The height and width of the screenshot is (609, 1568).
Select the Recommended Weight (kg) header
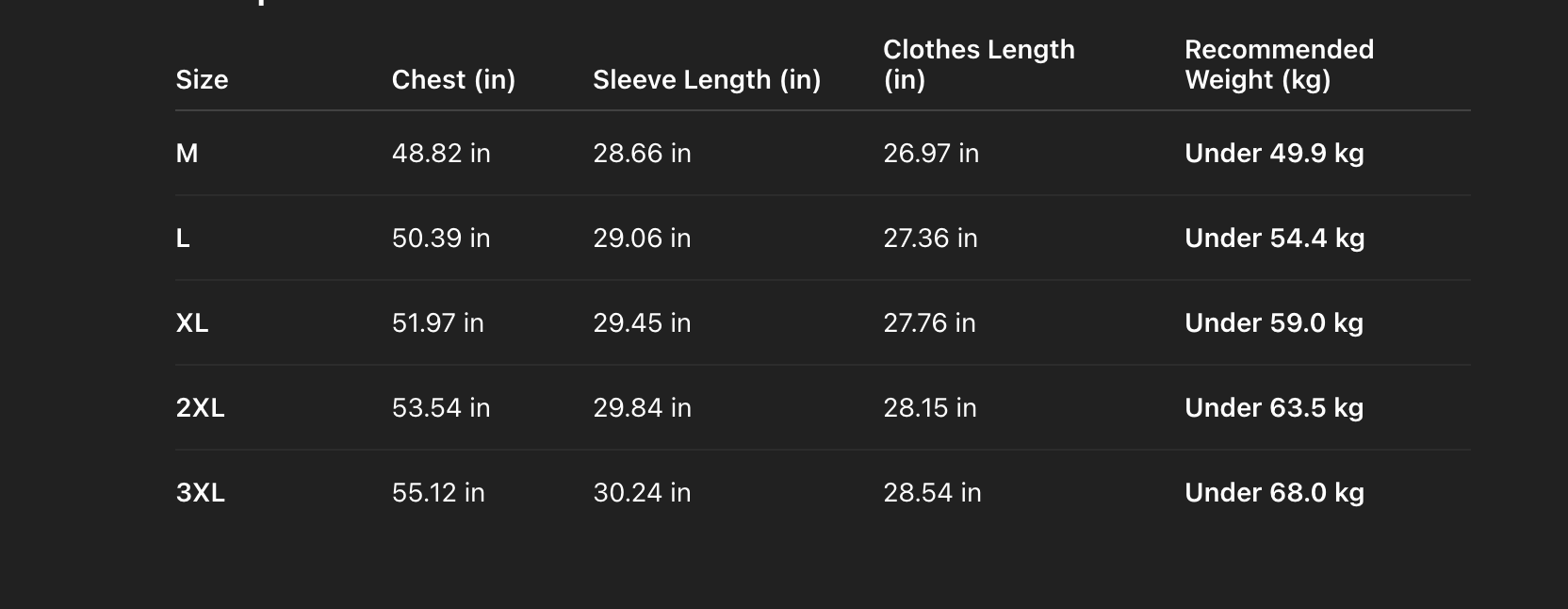[1279, 64]
